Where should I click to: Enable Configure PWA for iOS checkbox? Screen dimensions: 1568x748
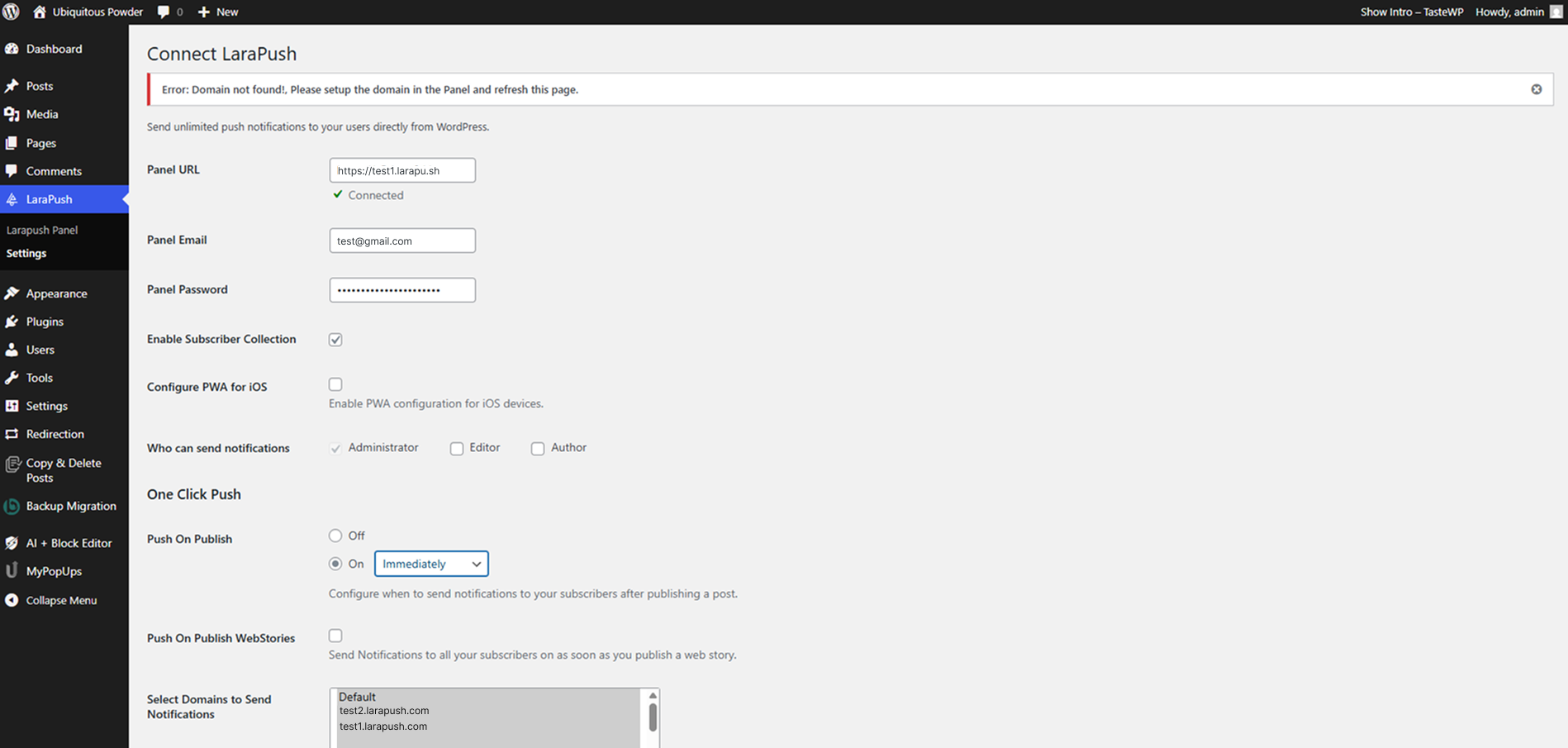click(335, 384)
